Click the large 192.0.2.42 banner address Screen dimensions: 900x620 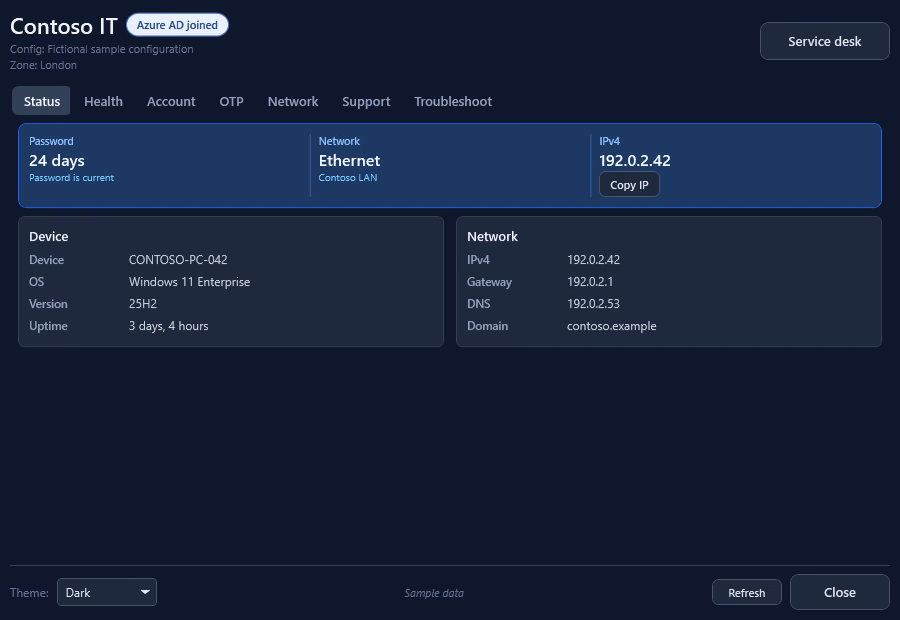point(635,161)
